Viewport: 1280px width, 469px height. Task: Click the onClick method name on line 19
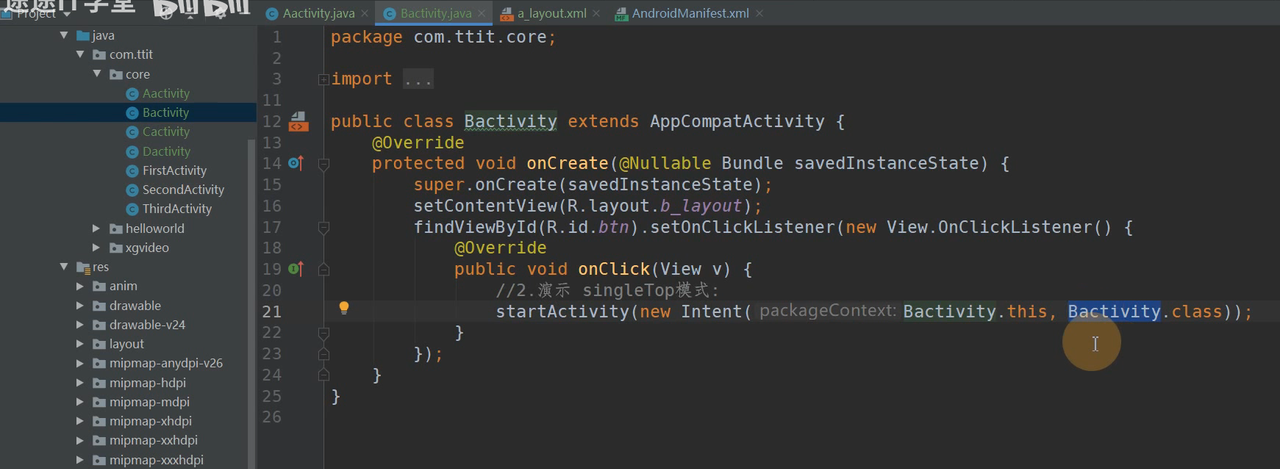[x=614, y=269]
